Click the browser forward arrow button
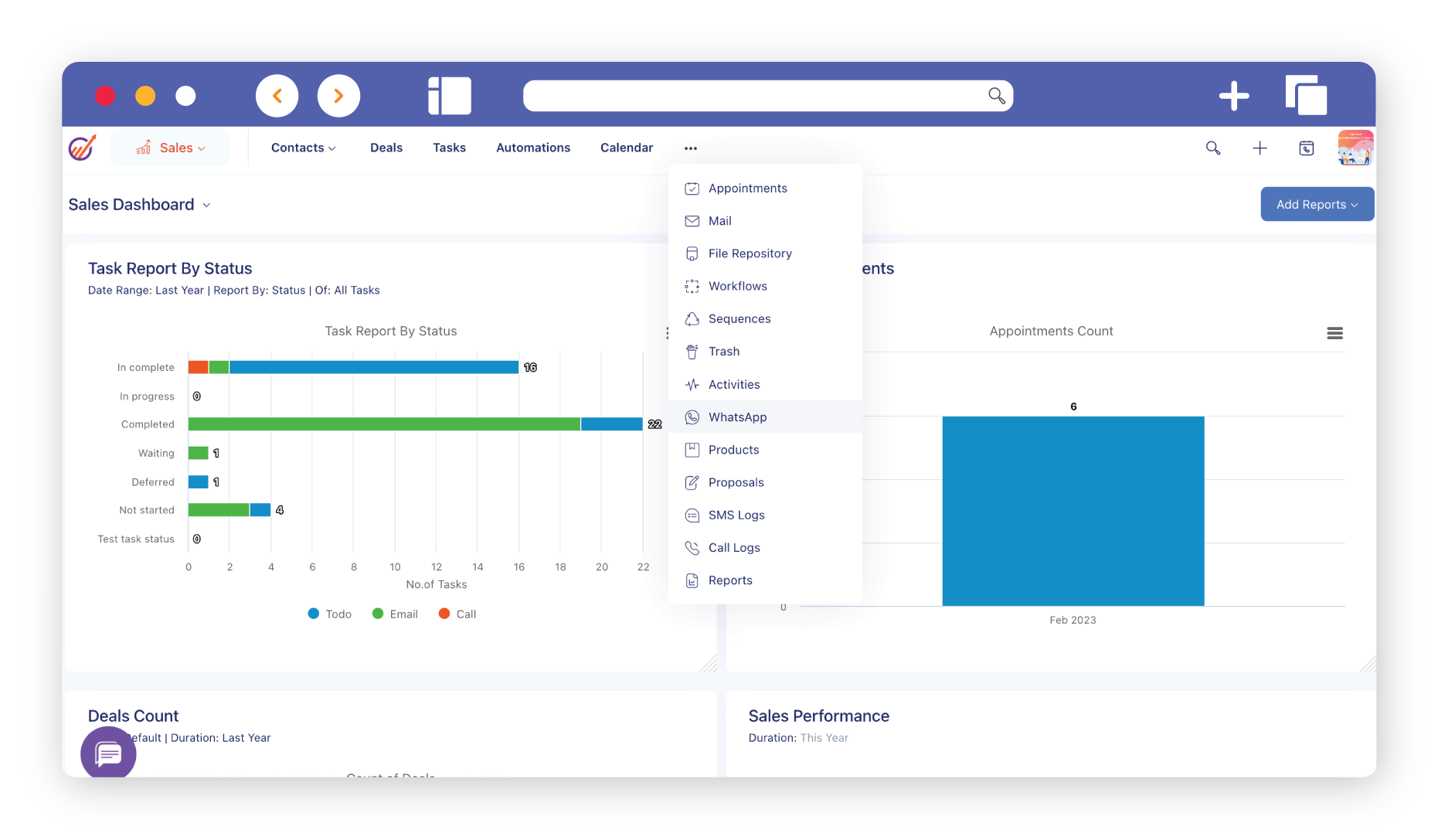Image resolution: width=1438 pixels, height=840 pixels. click(x=338, y=96)
